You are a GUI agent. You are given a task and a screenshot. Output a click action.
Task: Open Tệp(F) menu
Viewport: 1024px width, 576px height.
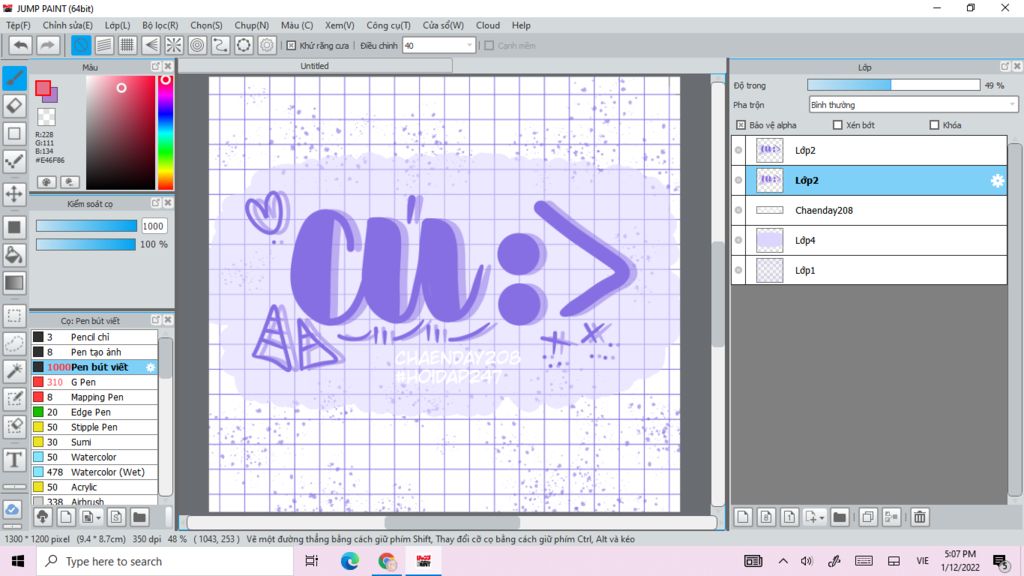[x=18, y=25]
